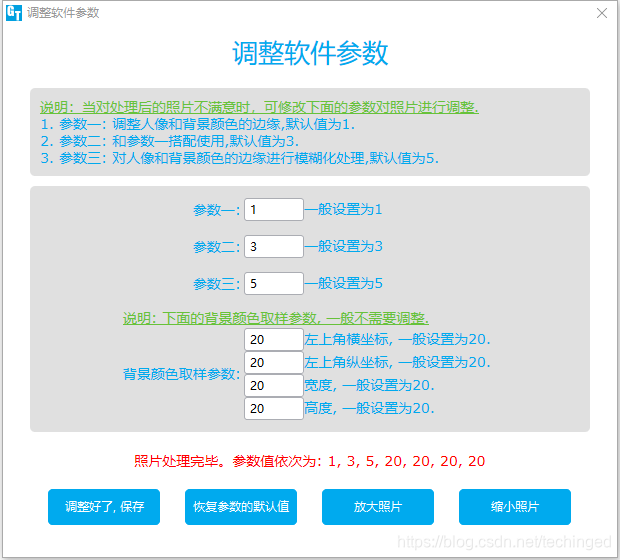Click the 高度, 一般设置为20 text
620x560 pixels.
pyautogui.click(x=369, y=408)
